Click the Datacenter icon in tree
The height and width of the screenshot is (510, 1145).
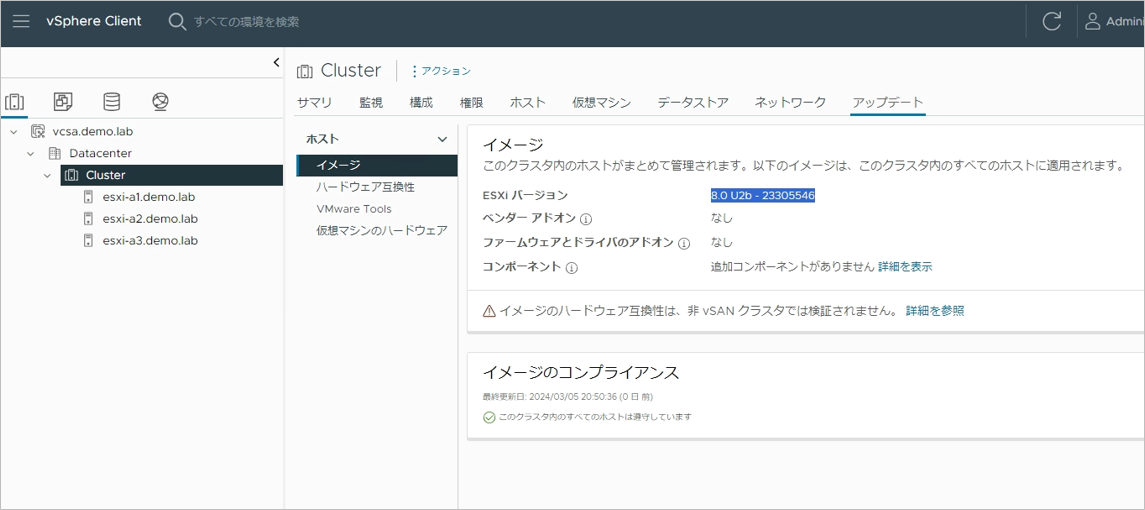click(54, 153)
